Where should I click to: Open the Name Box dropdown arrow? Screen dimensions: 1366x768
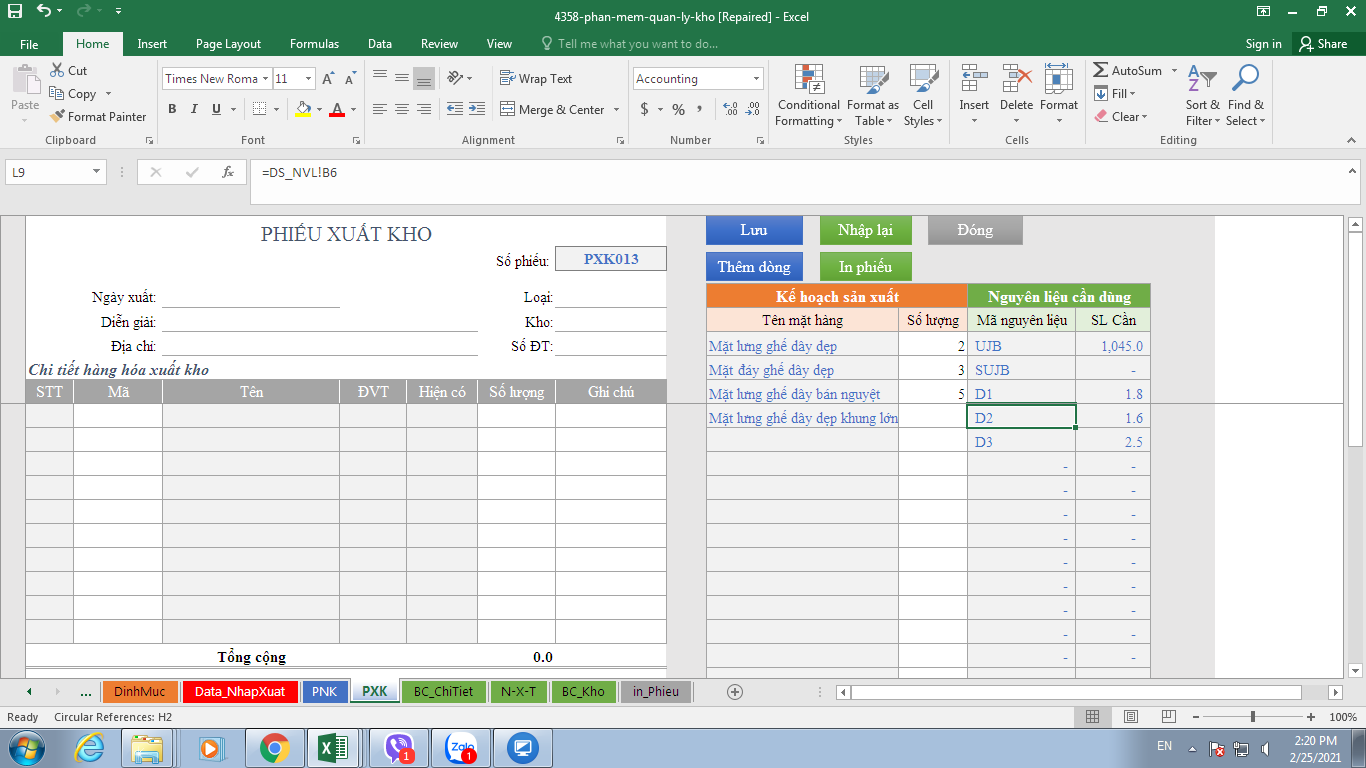[x=96, y=172]
